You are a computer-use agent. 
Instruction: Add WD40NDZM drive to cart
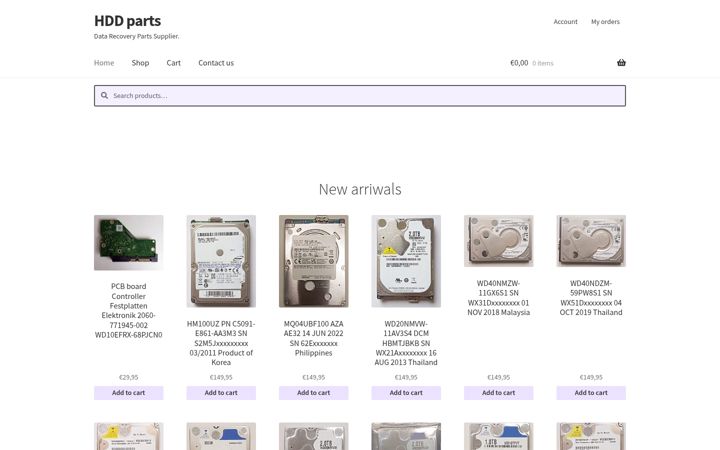click(591, 393)
